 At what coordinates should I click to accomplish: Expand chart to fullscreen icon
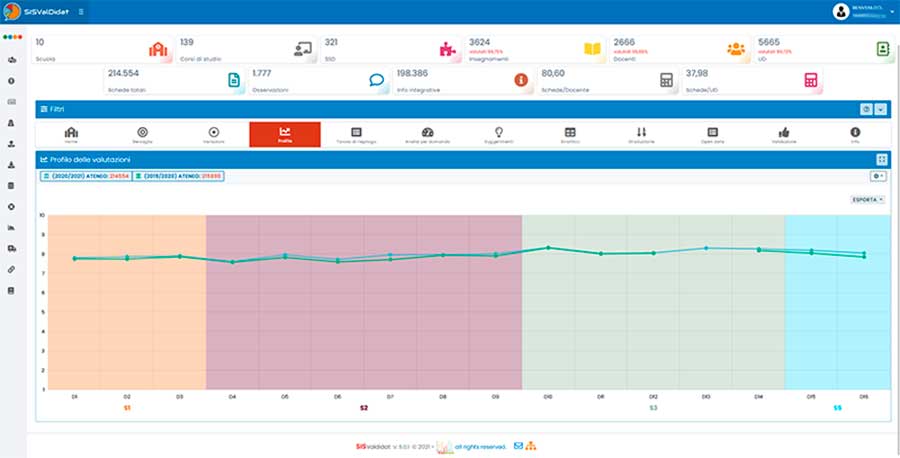click(x=881, y=159)
